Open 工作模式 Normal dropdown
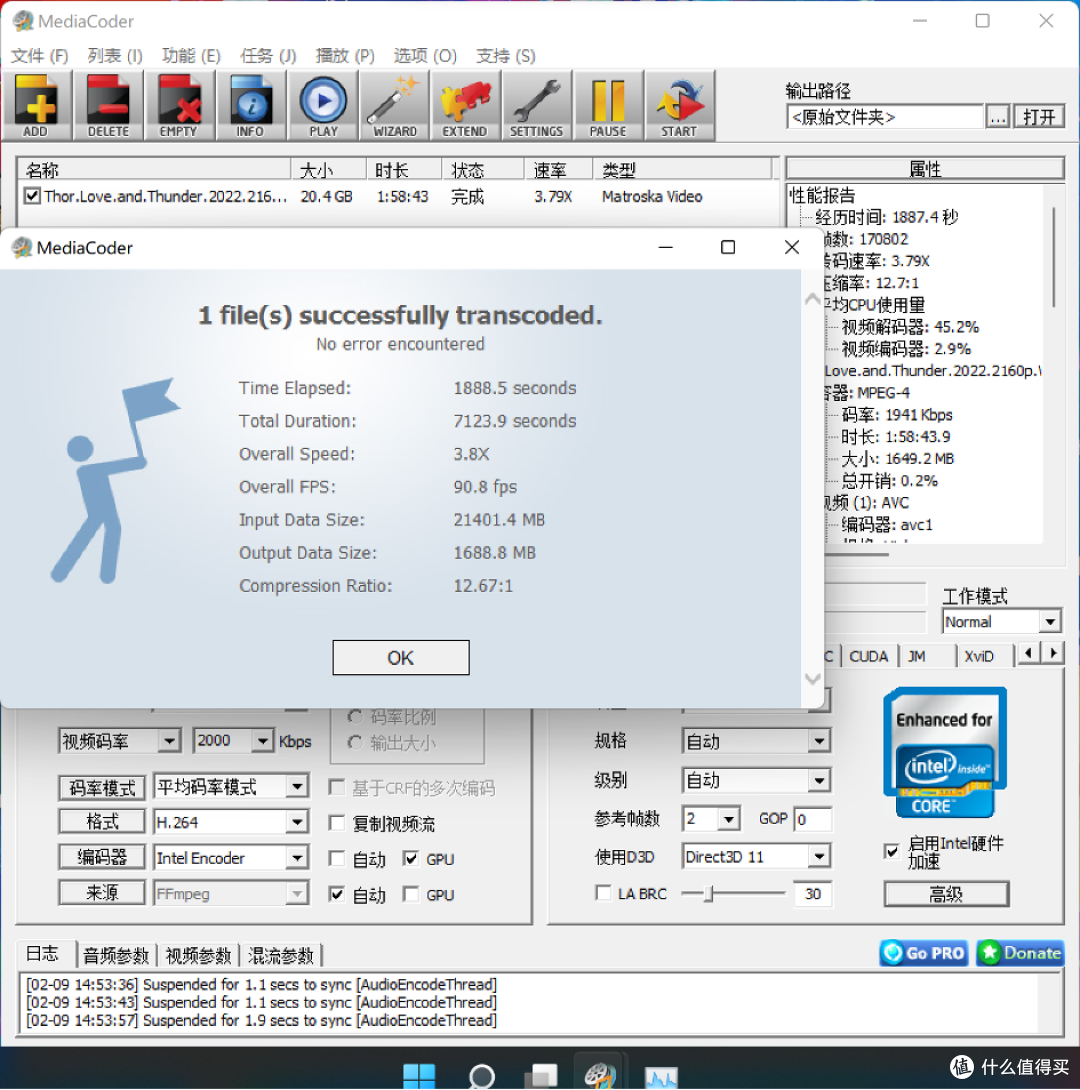 [x=1049, y=621]
